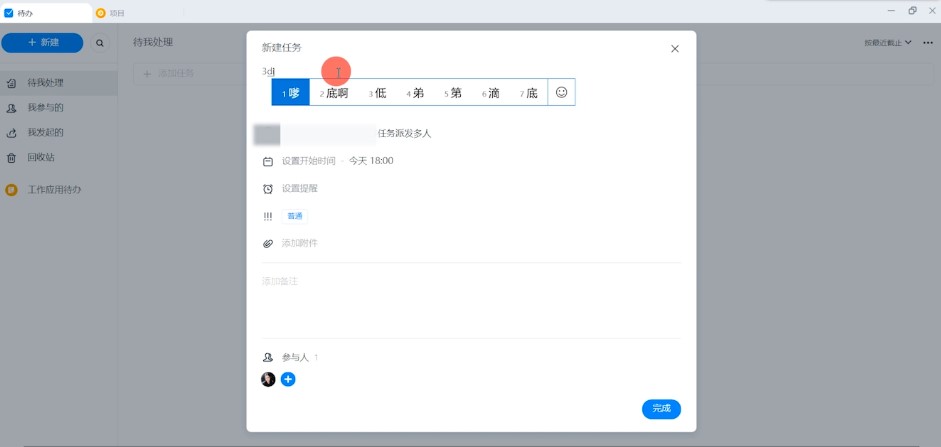Choose IME candidate 6 滴
This screenshot has height=447, width=941.
[x=490, y=93]
